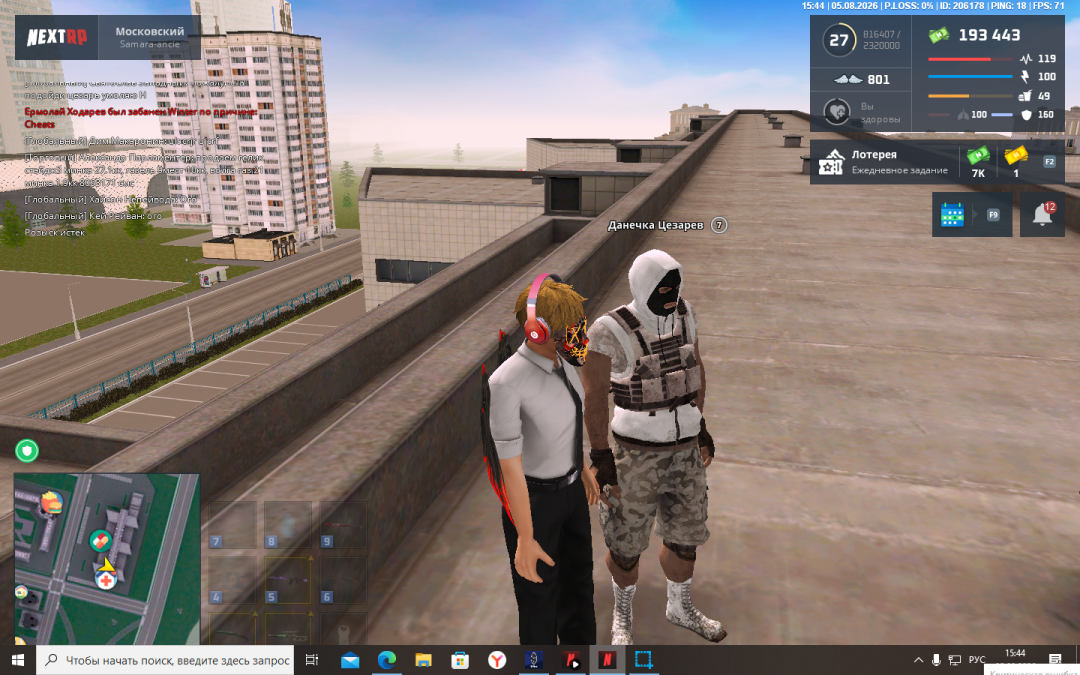The width and height of the screenshot is (1080, 675).
Task: Click the red health bar
Action: tap(970, 59)
